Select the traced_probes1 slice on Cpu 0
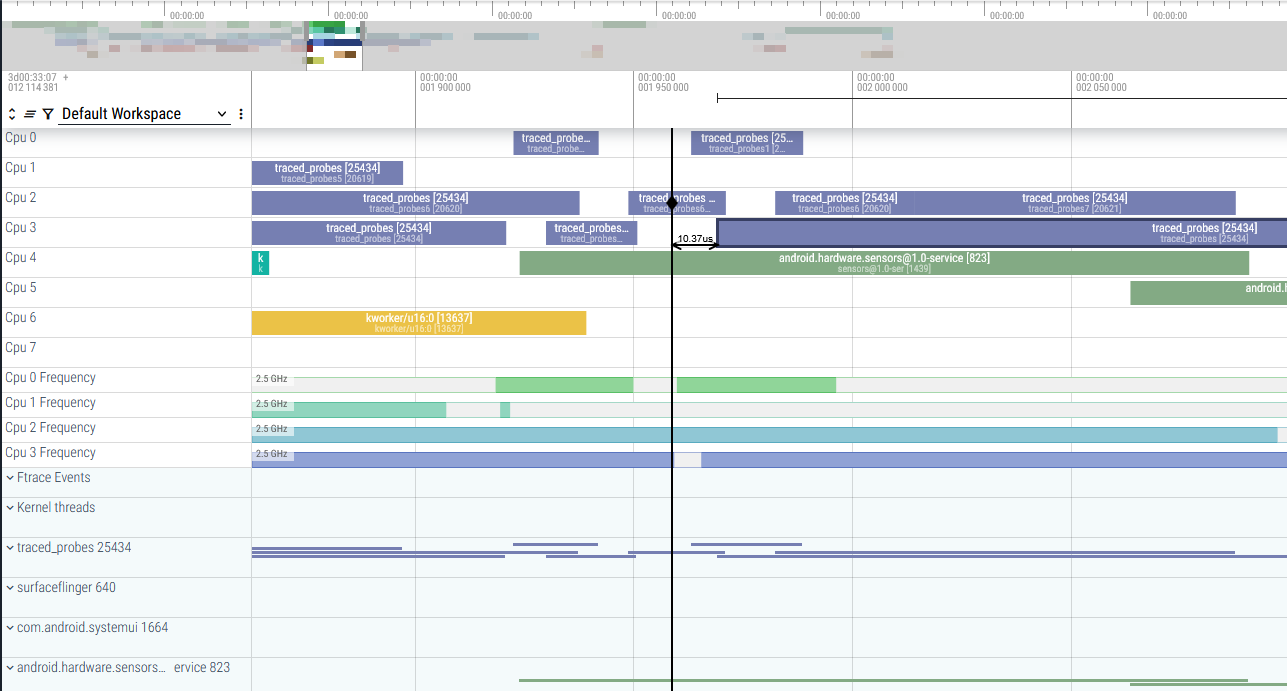Screen dimensions: 1287x691 (747, 143)
